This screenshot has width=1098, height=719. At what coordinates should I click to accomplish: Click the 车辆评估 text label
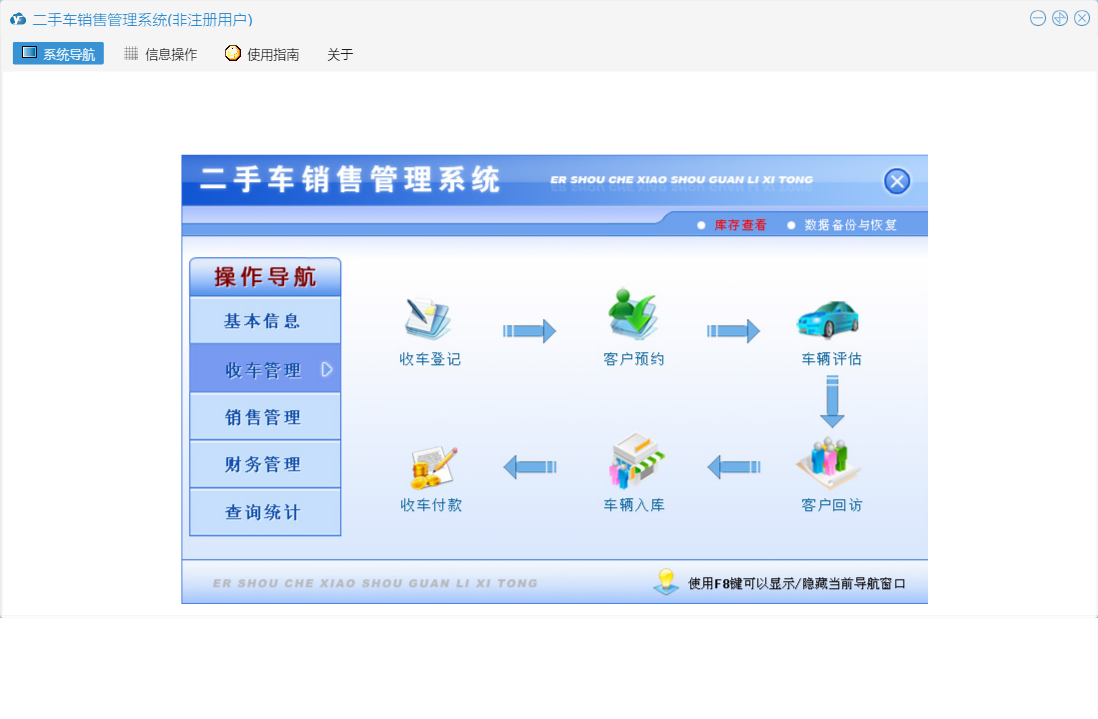click(x=831, y=359)
